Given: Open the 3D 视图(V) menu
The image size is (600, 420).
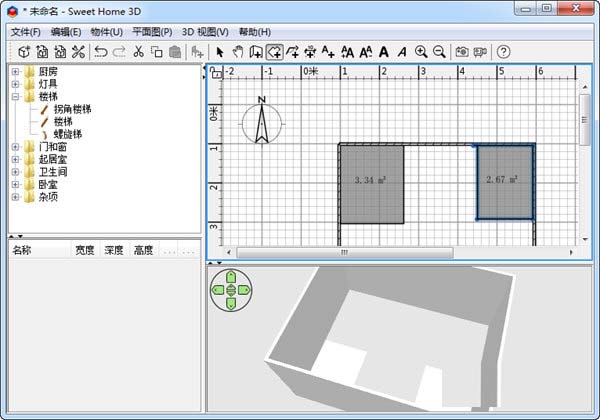Looking at the screenshot, I should 207,32.
